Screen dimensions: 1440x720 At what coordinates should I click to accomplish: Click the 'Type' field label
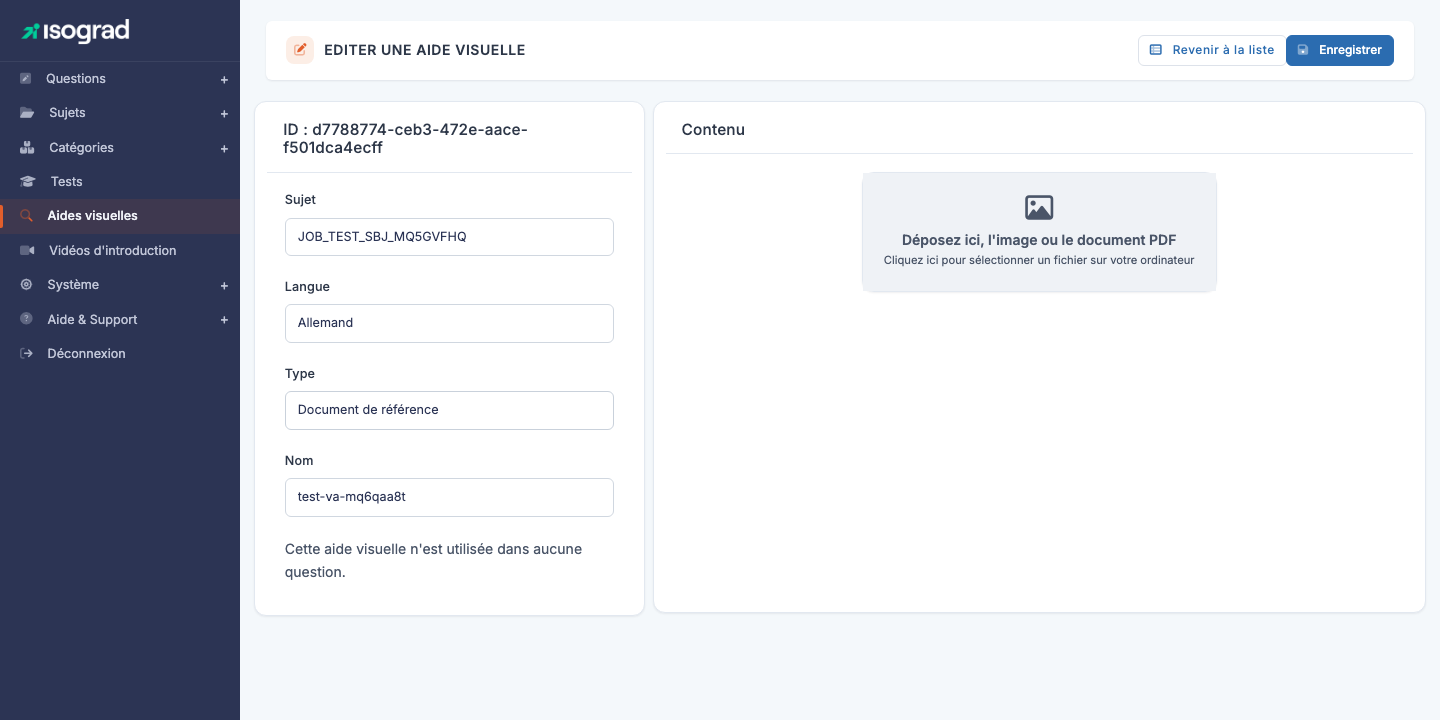[x=300, y=374]
